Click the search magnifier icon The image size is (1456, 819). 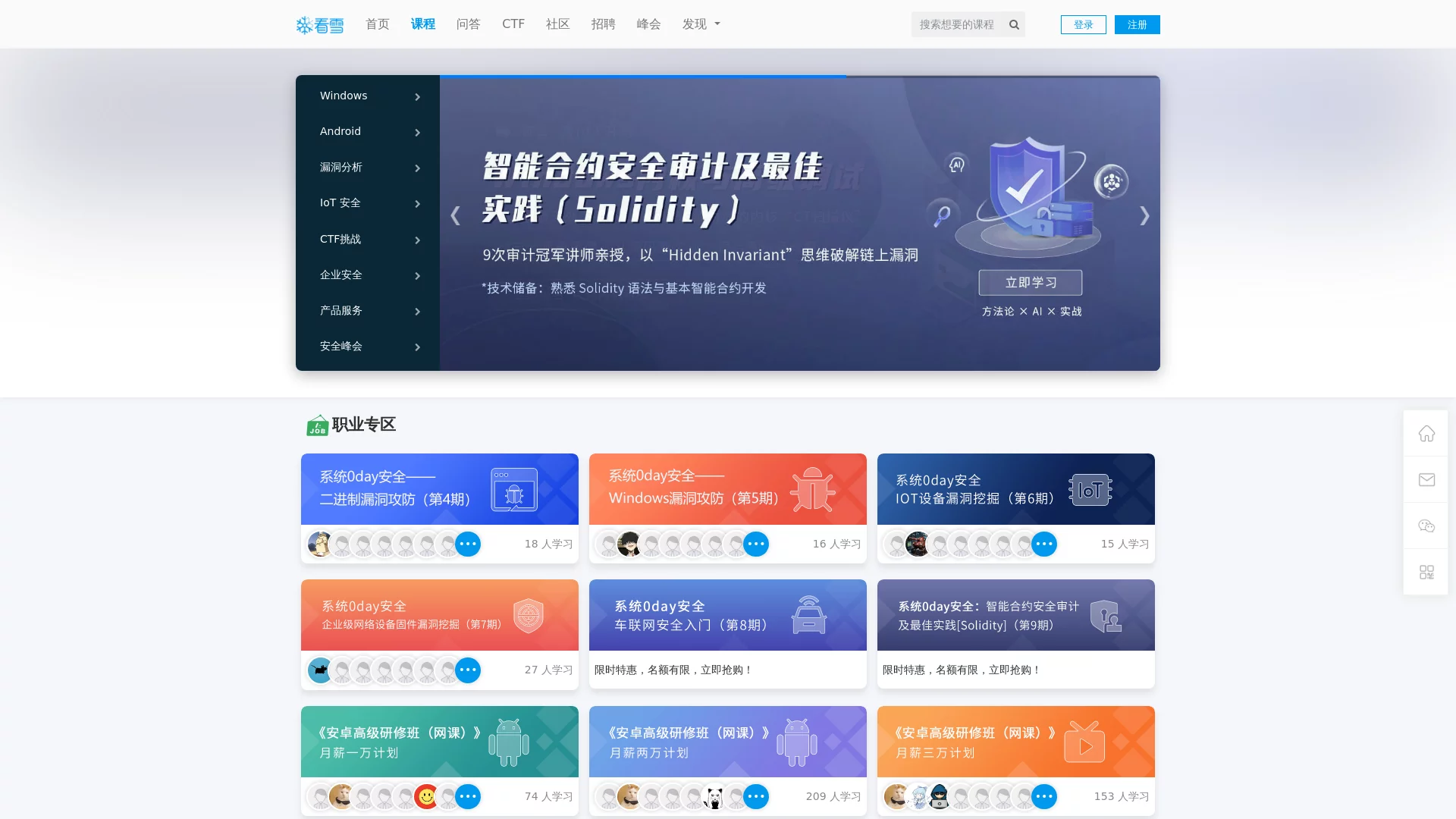[x=1014, y=24]
